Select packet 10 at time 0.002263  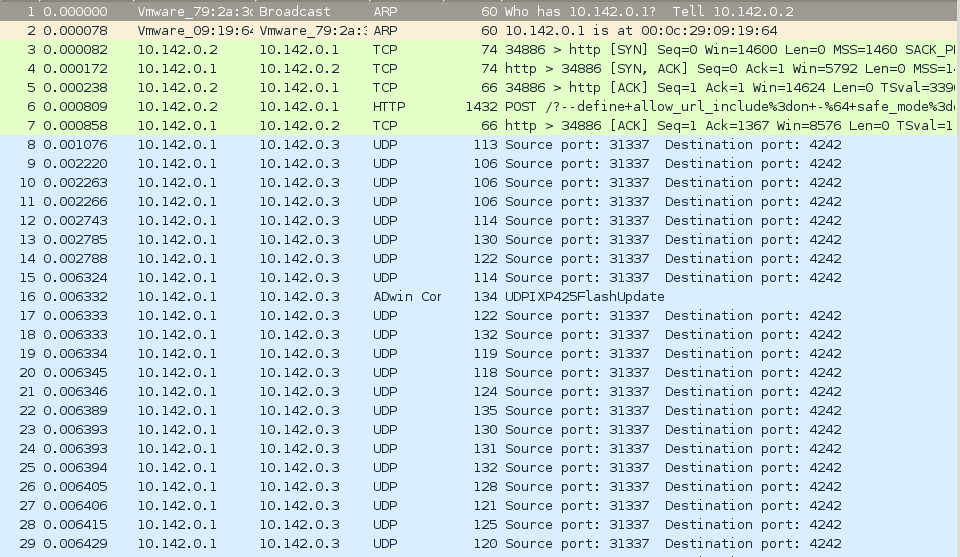point(480,182)
